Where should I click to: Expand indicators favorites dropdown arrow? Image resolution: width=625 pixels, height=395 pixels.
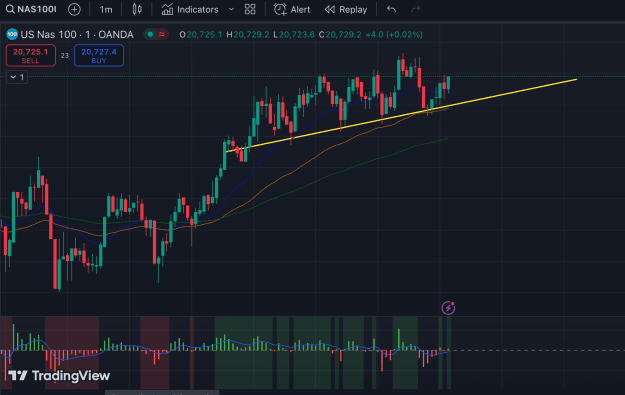[231, 9]
